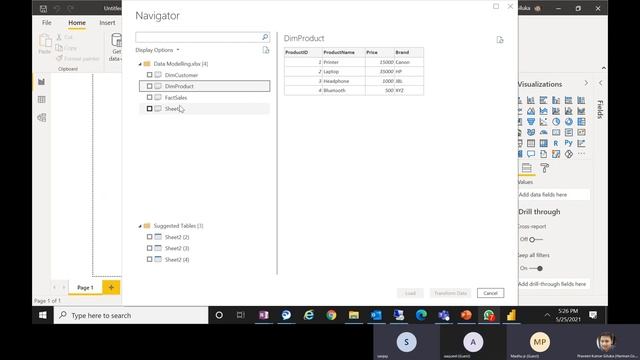Image resolution: width=640 pixels, height=360 pixels.
Task: Select the matrix visual
Action: (543, 143)
